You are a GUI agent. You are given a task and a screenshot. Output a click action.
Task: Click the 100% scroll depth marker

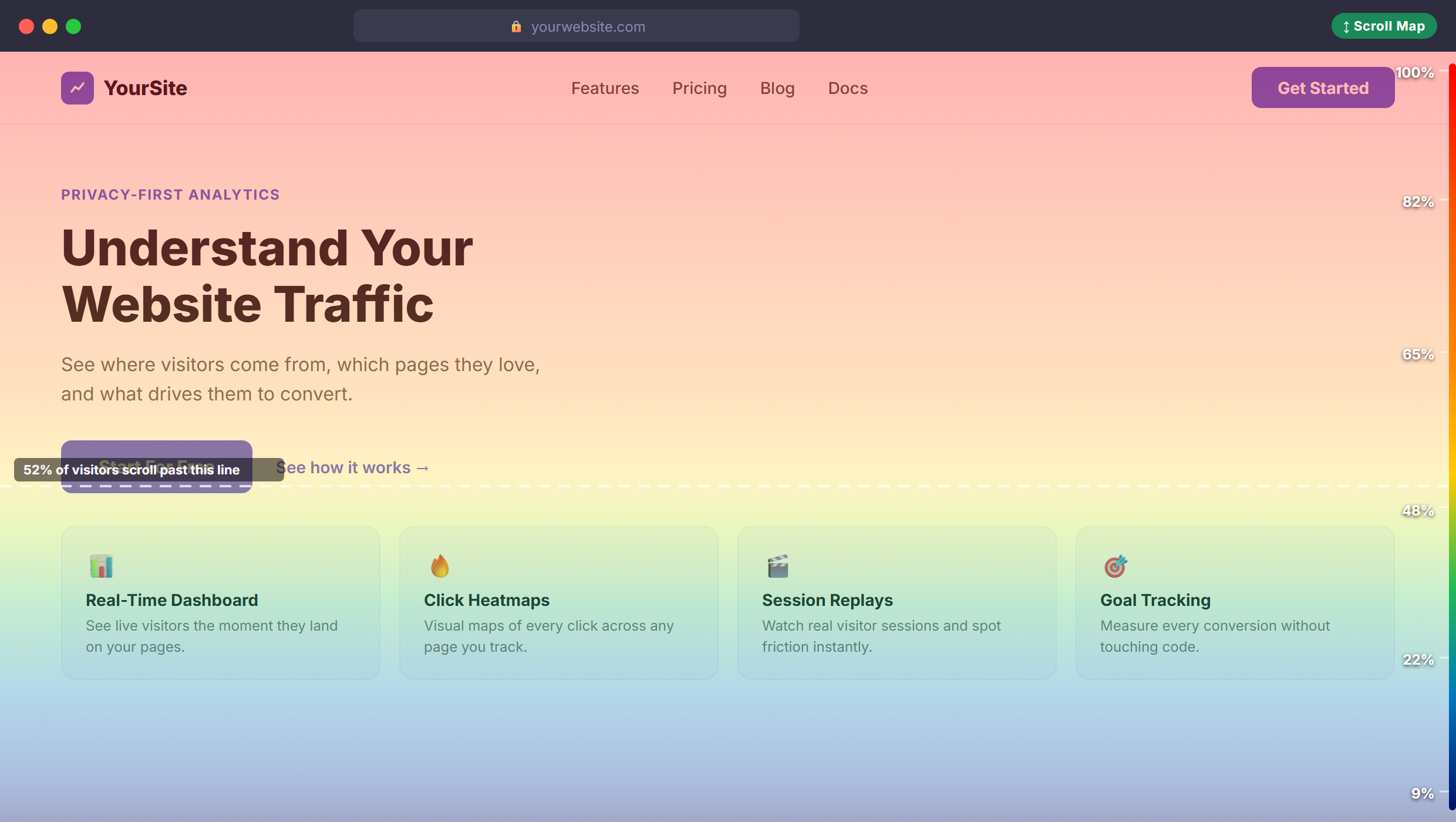coord(1415,73)
